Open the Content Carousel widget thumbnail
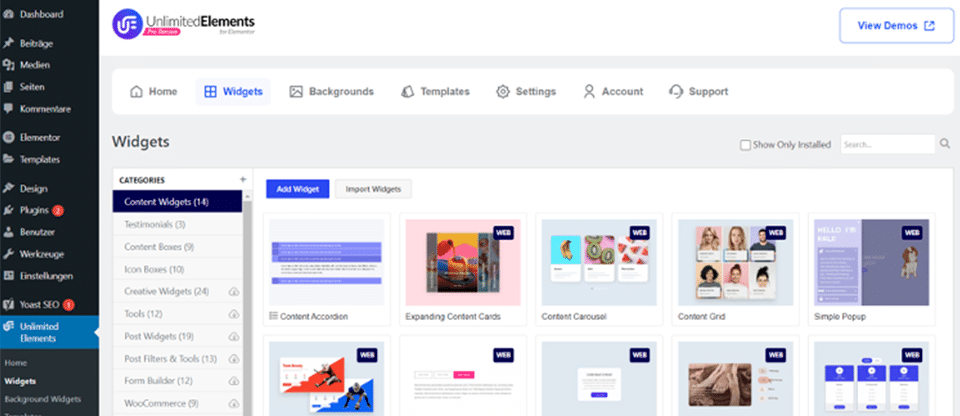 [599, 262]
